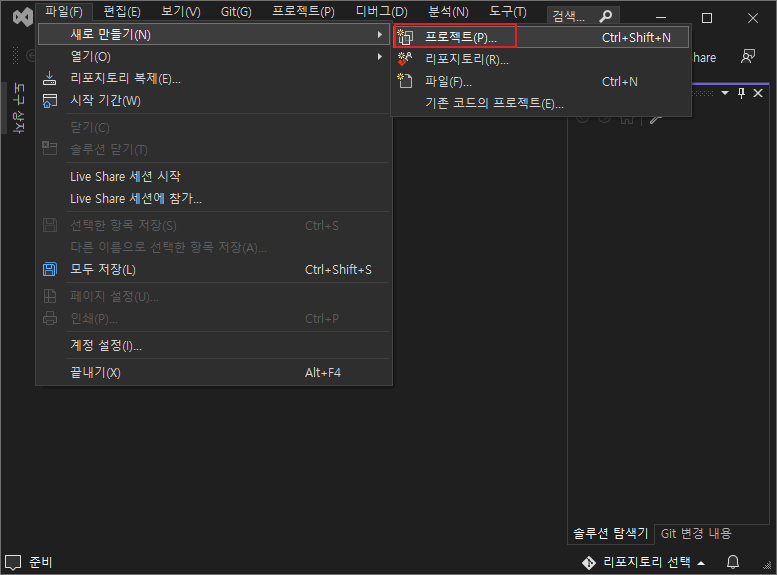Image resolution: width=777 pixels, height=575 pixels.
Task: Click the start window icon
Action: pyautogui.click(x=50, y=101)
